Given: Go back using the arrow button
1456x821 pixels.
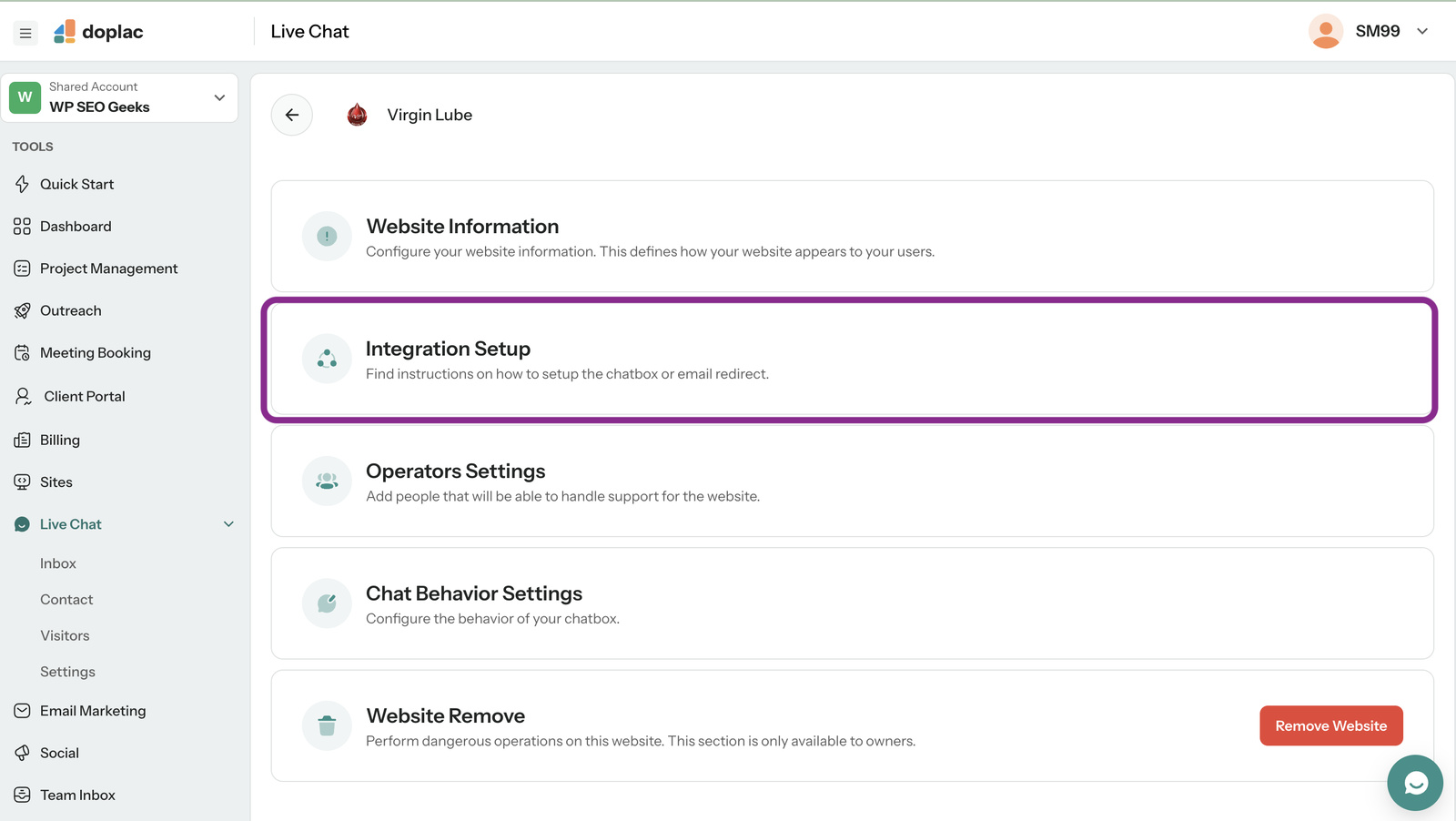Looking at the screenshot, I should pyautogui.click(x=292, y=115).
